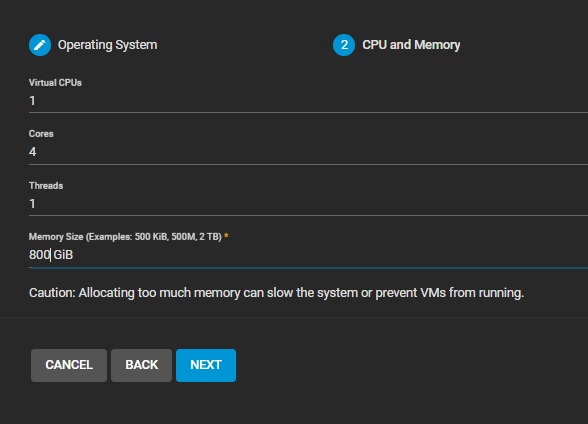Go to the Operating System step label
Screen dimensions: 588x424
point(107,45)
